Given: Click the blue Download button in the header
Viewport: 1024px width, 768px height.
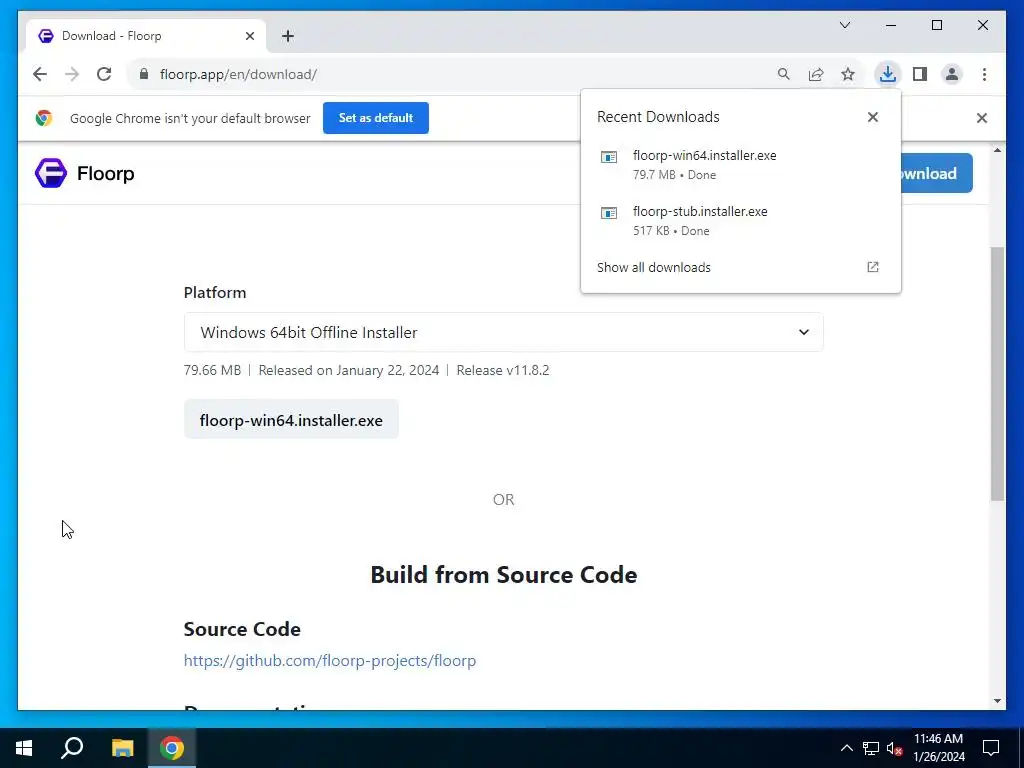Looking at the screenshot, I should pyautogui.click(x=936, y=173).
